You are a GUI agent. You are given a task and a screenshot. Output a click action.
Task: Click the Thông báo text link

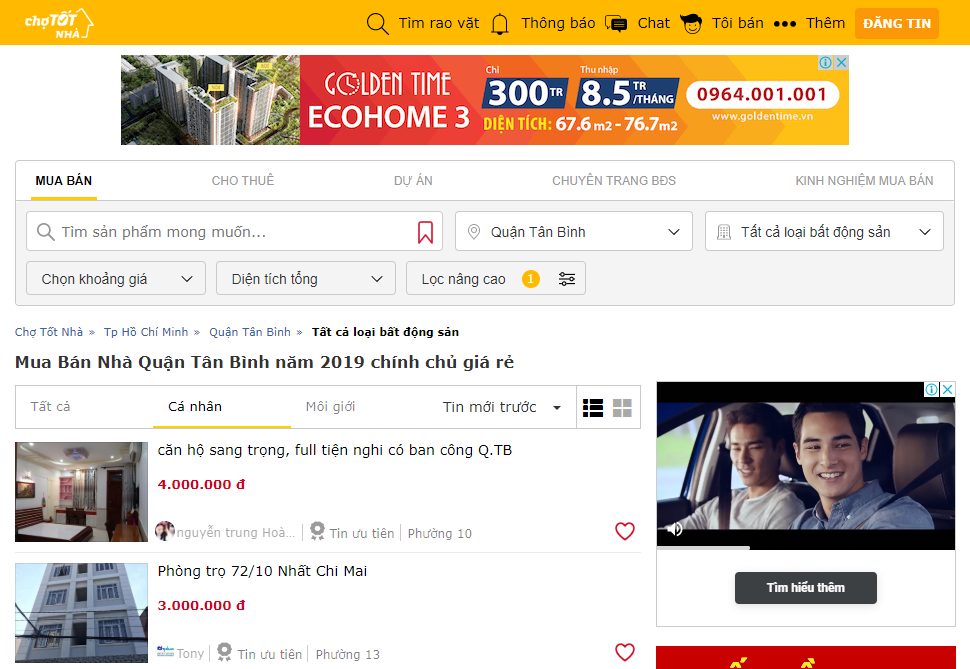click(558, 24)
